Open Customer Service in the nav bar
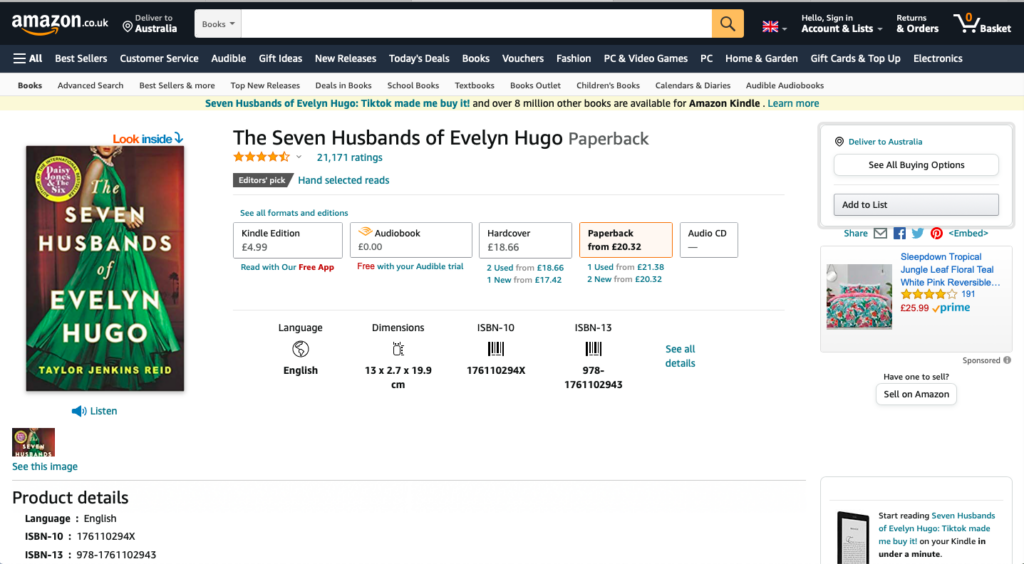 tap(159, 58)
